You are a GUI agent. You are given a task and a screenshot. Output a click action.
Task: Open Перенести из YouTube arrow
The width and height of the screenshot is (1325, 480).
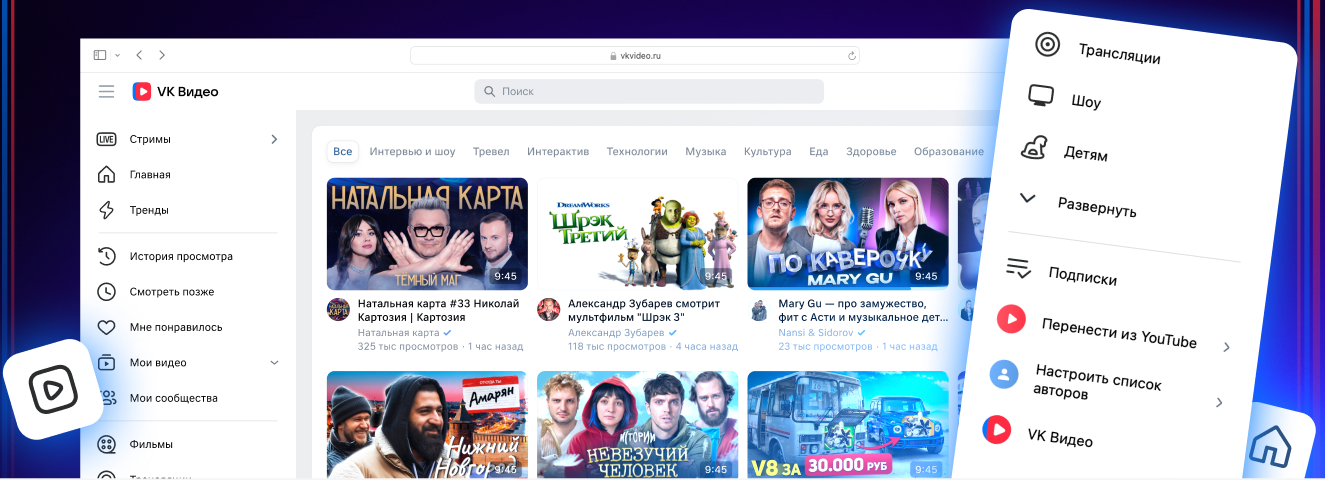coord(1227,347)
